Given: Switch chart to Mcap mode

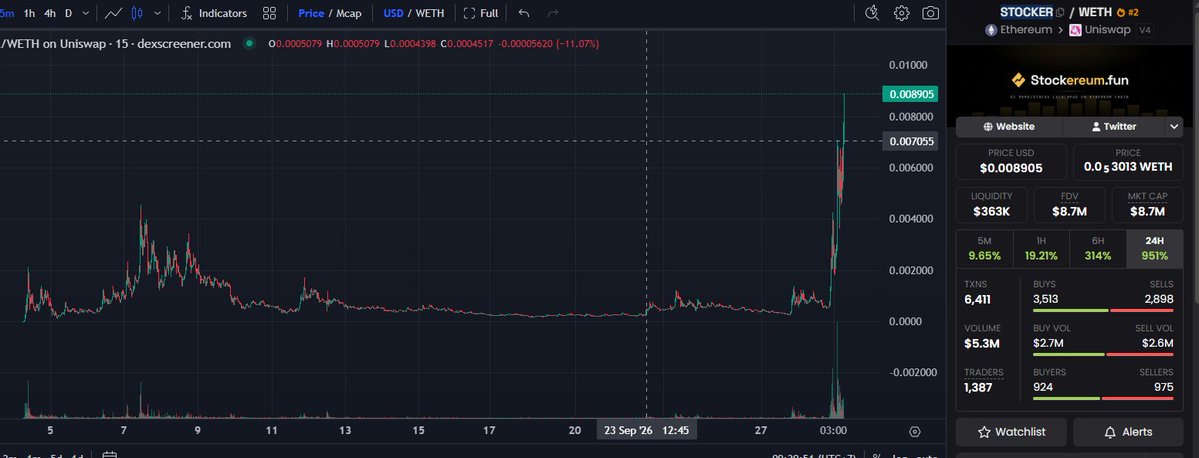Looking at the screenshot, I should pyautogui.click(x=349, y=13).
